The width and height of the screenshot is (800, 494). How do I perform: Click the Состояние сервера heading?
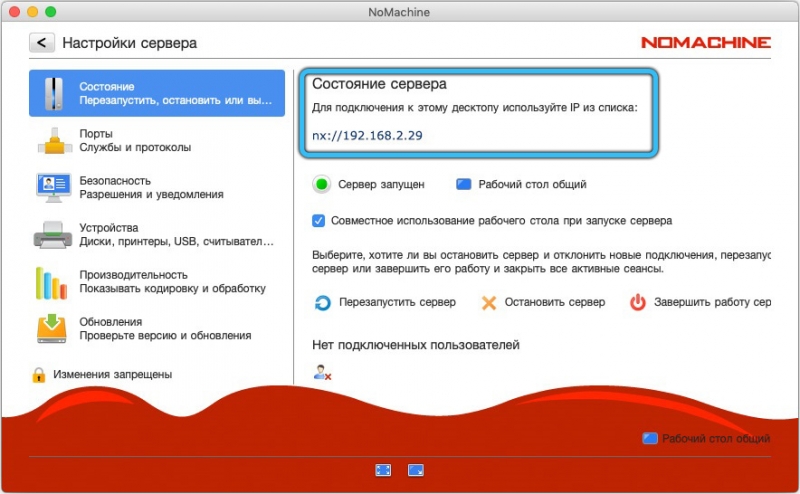click(x=379, y=84)
